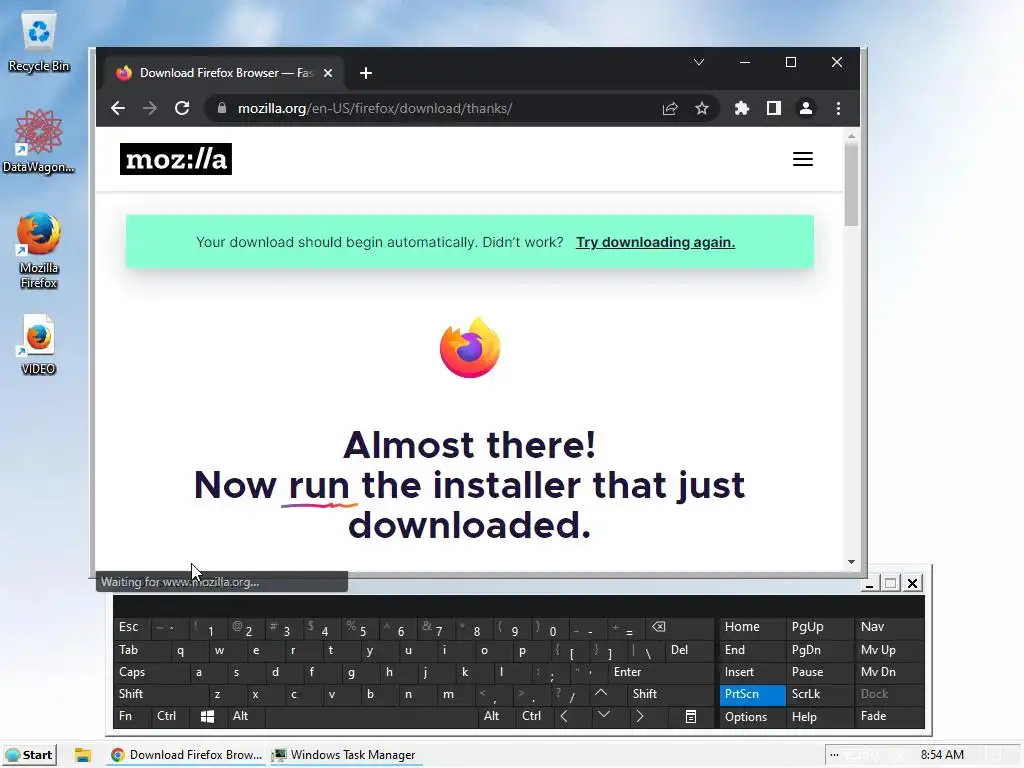1024x768 pixels.
Task: Click the spacebar on the on-screen keyboard
Action: [371, 716]
